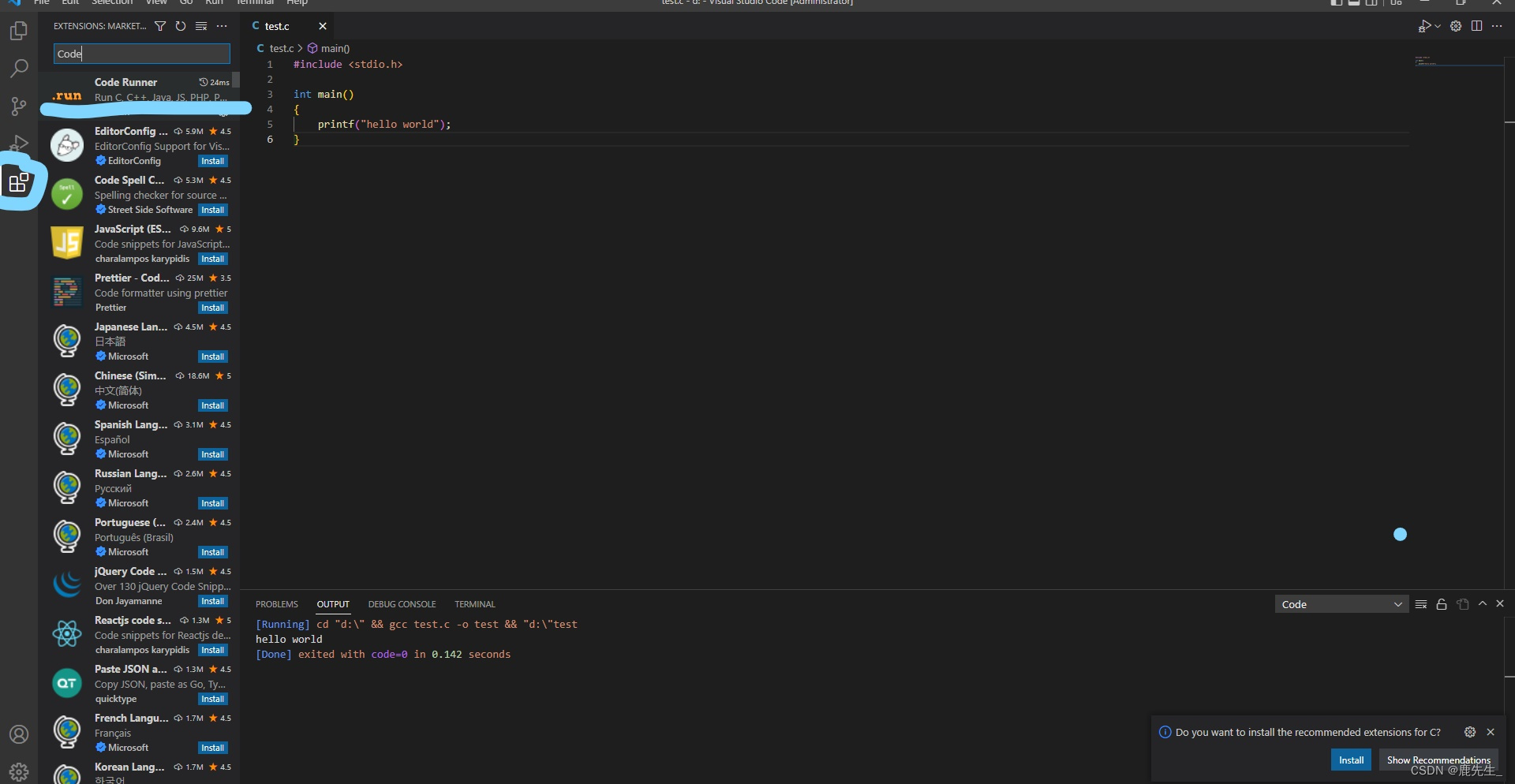Expand the run or debug dropdown arrow
1515x784 pixels.
(1438, 26)
